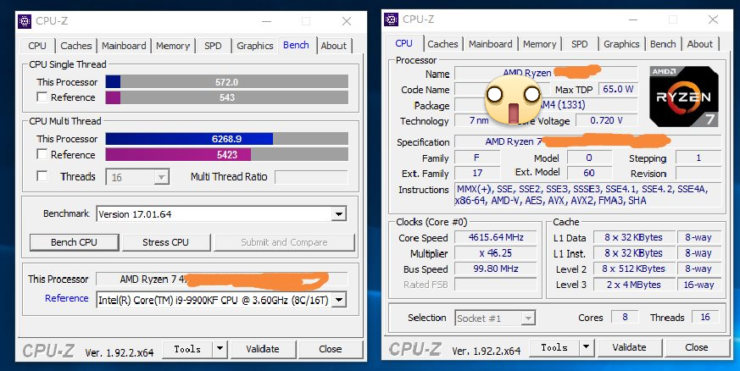Screen dimensions: 740x371
Task: Switch to Memory tab in right window
Action: (539, 44)
